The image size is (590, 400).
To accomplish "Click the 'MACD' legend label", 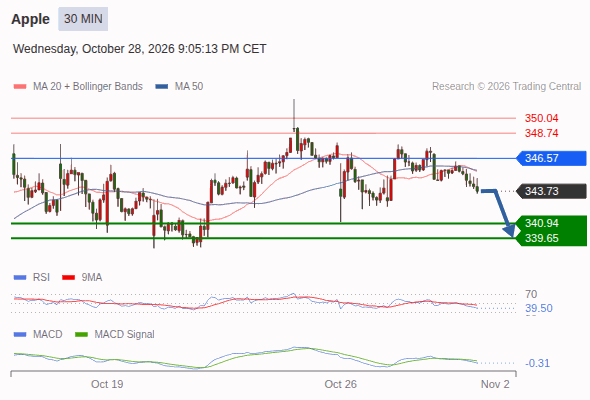I will pos(47,335).
